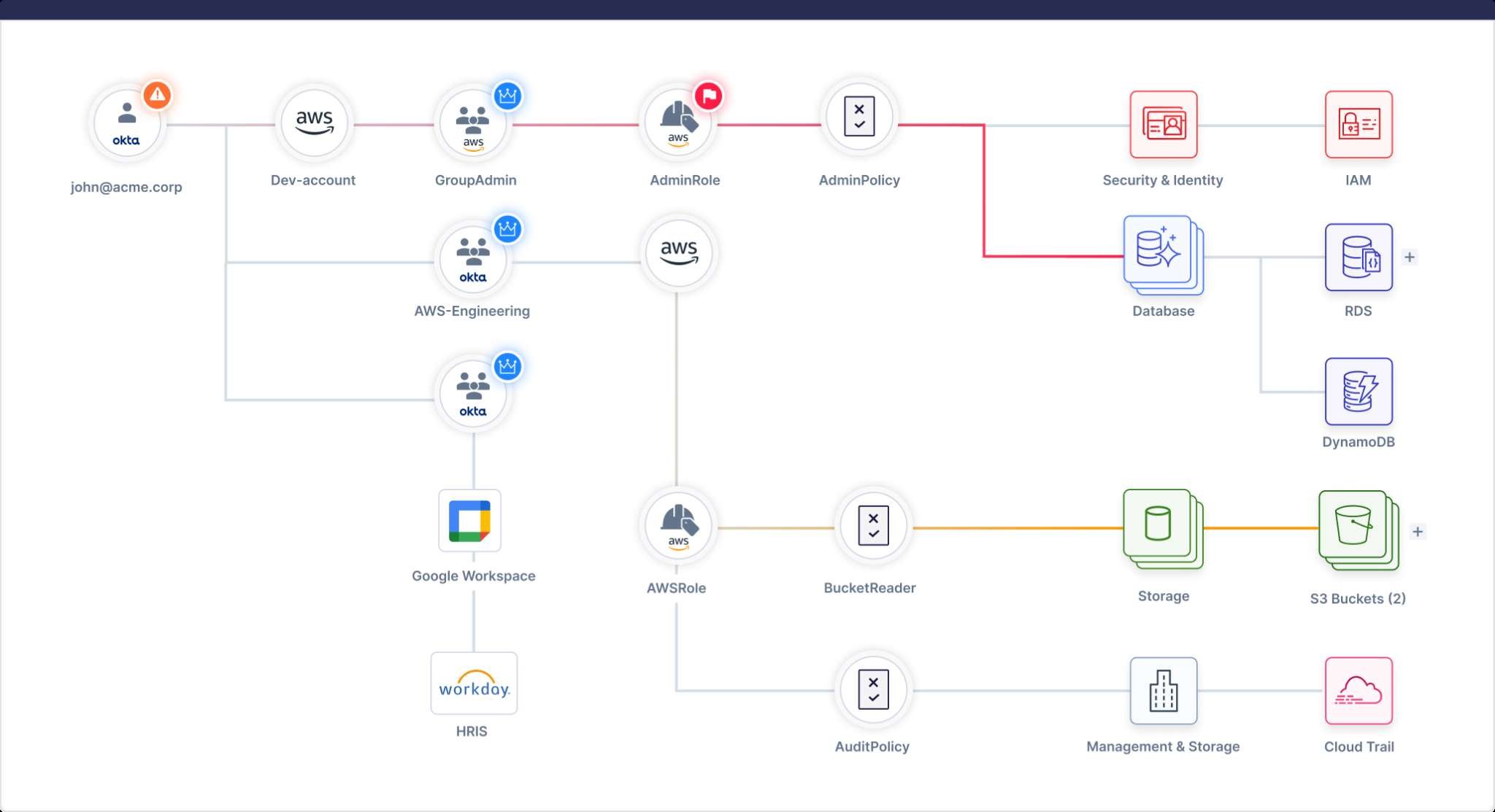
Task: Click the IAM label text
Action: 1358,180
